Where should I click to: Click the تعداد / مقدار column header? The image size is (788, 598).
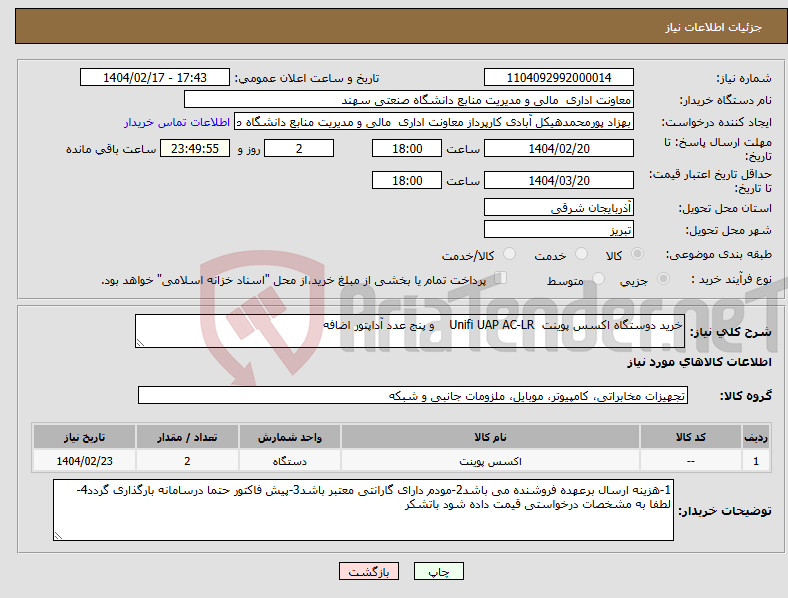point(187,437)
